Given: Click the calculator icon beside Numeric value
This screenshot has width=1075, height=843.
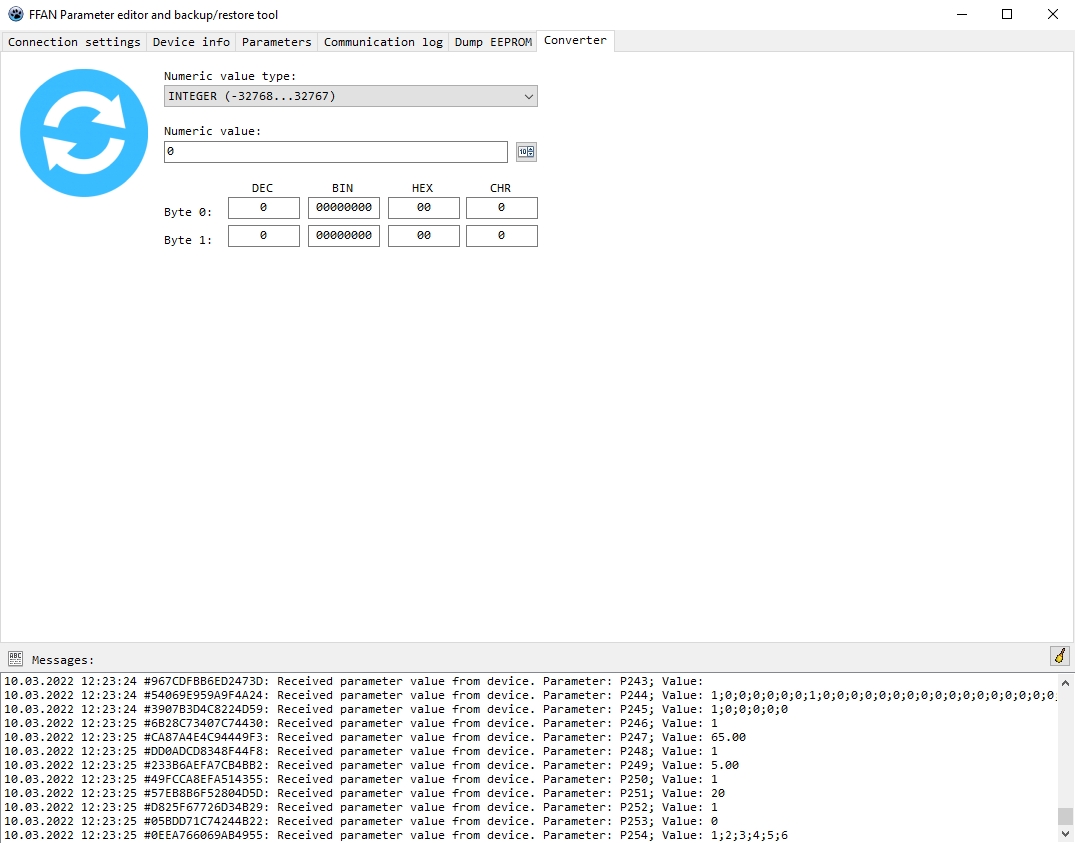Looking at the screenshot, I should point(526,152).
